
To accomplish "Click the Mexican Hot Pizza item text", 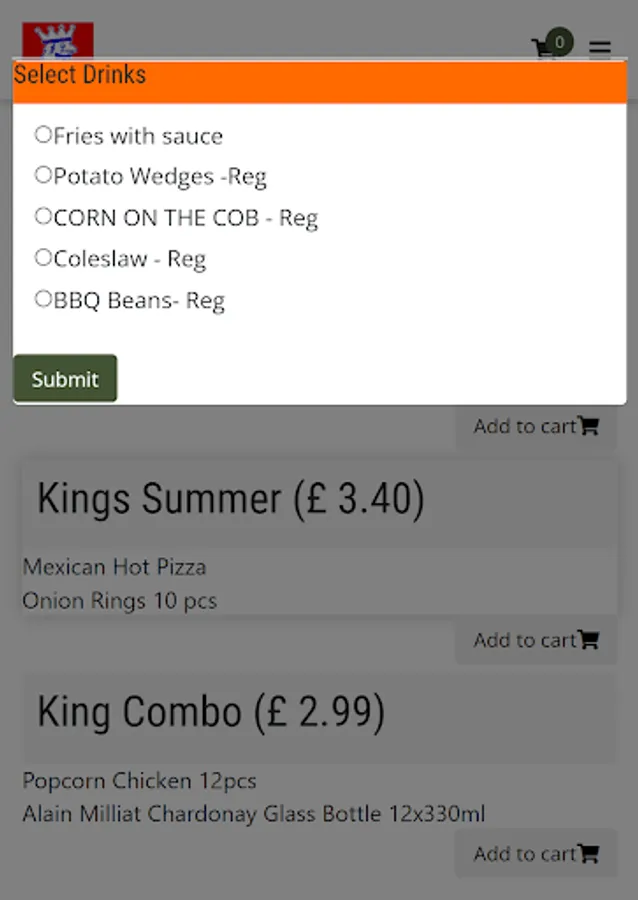I will click(x=114, y=567).
